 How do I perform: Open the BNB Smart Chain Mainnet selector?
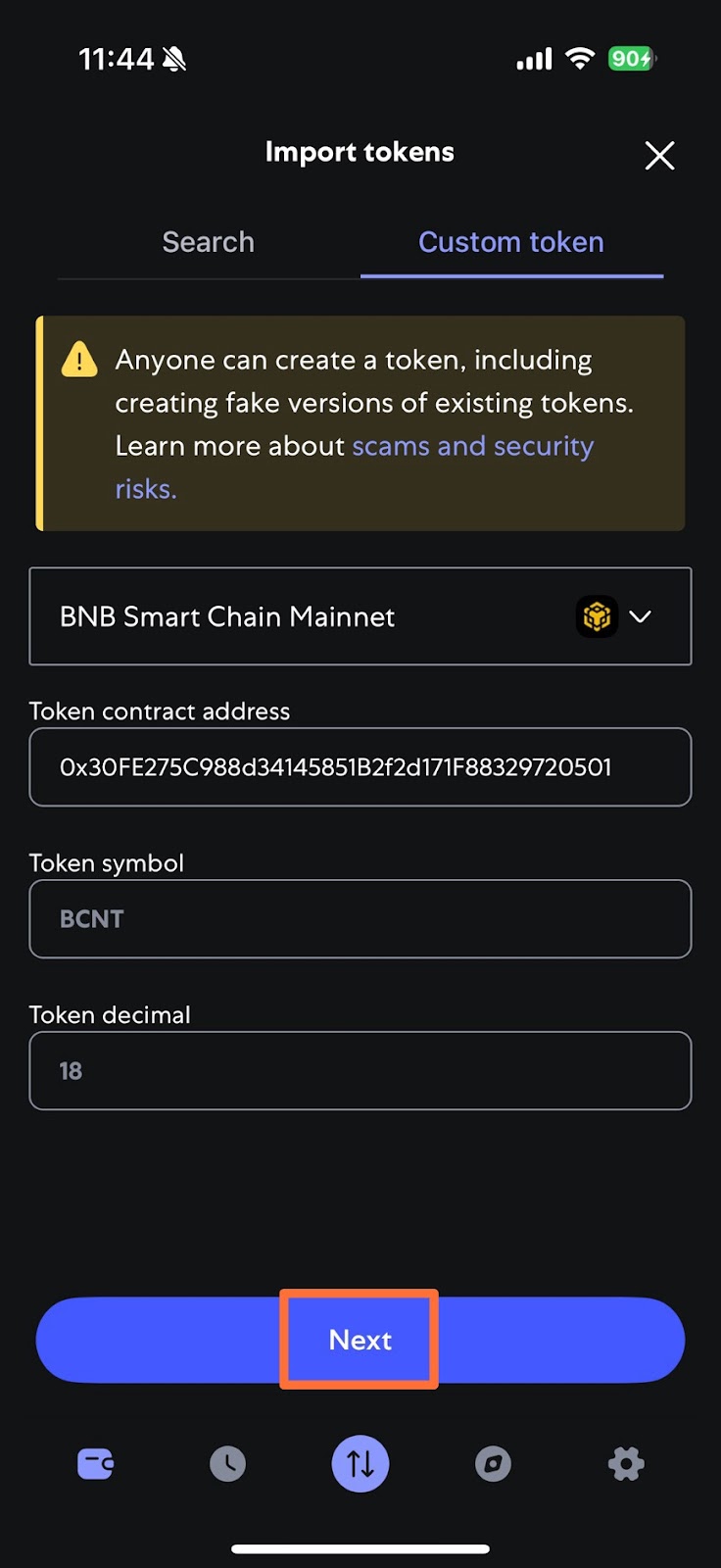coord(360,616)
